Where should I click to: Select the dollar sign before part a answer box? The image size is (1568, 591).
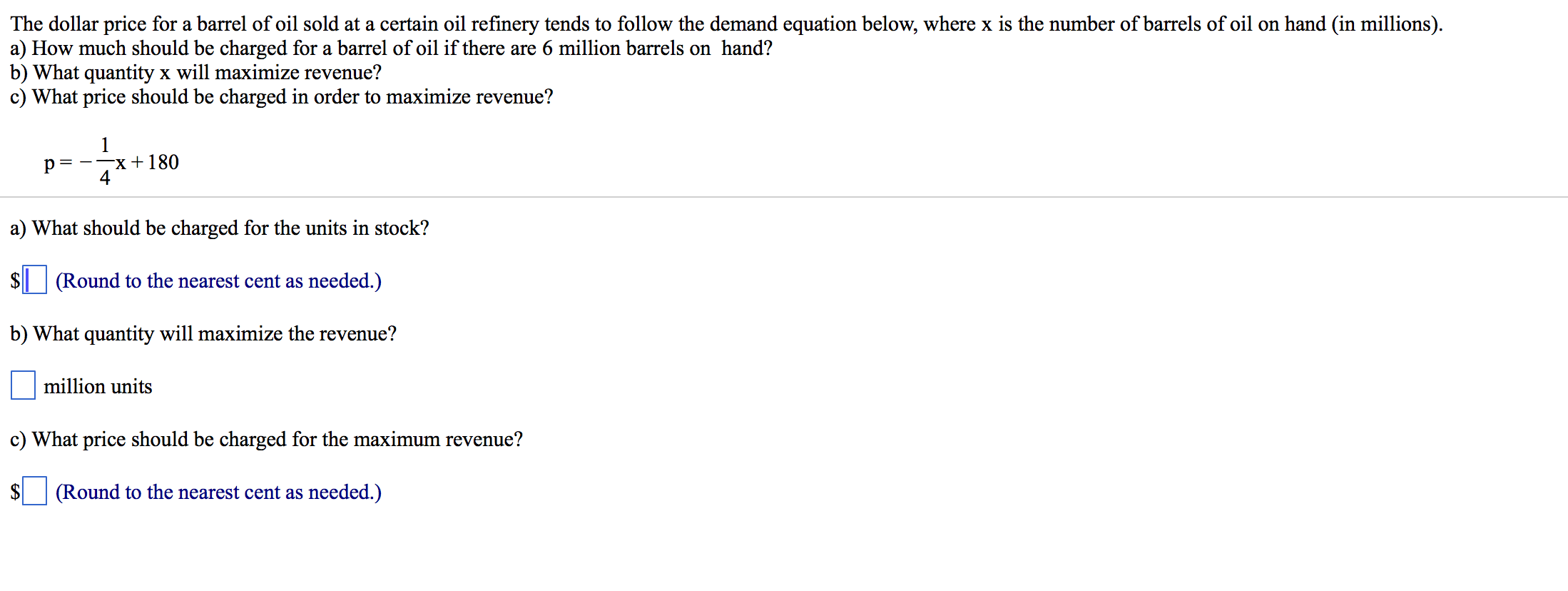(14, 281)
